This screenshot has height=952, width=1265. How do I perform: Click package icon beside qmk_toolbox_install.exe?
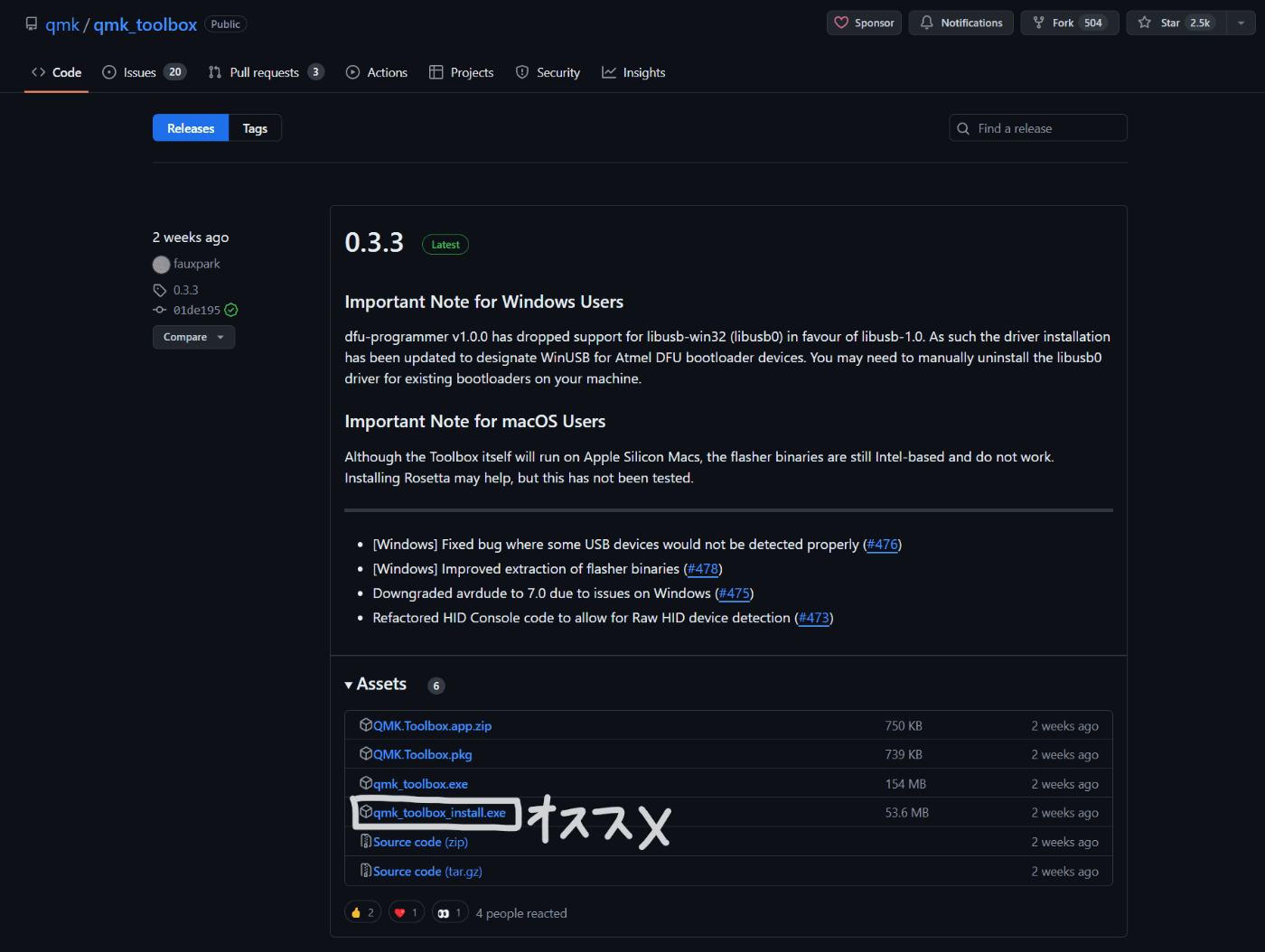[x=366, y=812]
